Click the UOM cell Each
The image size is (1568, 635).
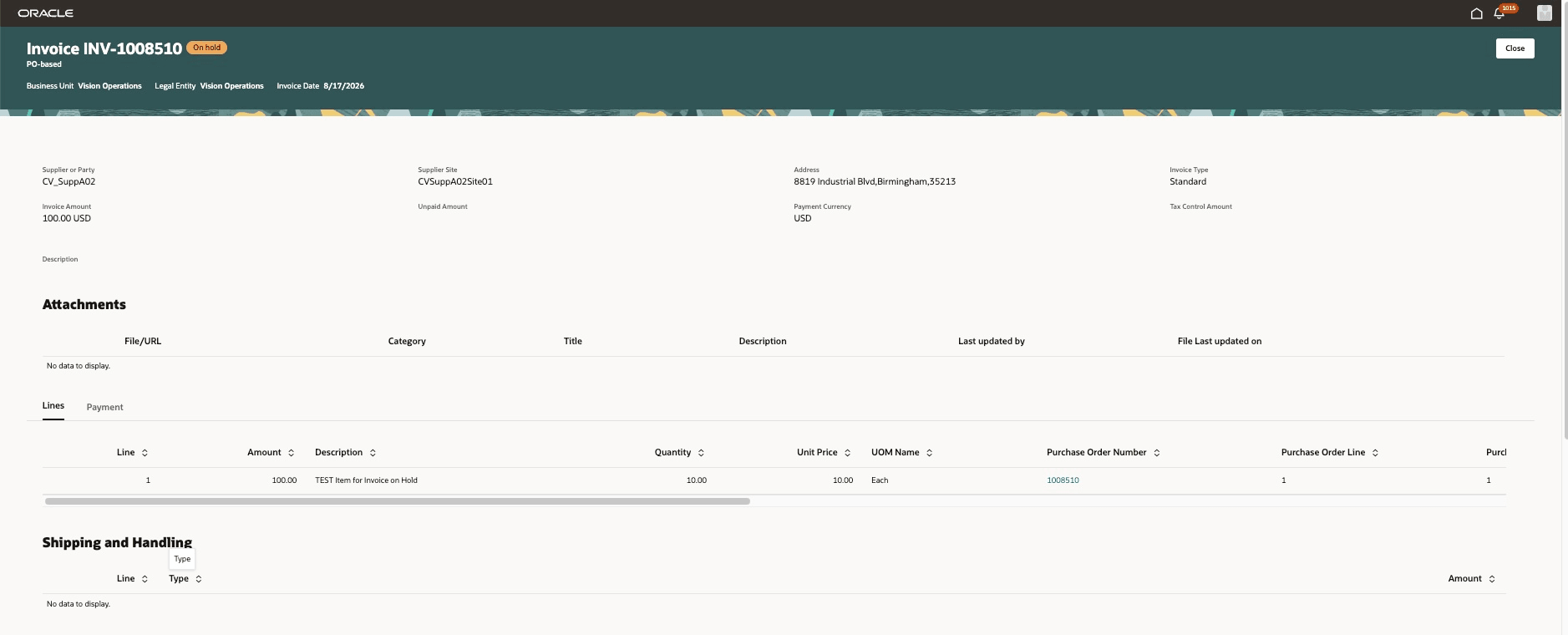point(880,480)
